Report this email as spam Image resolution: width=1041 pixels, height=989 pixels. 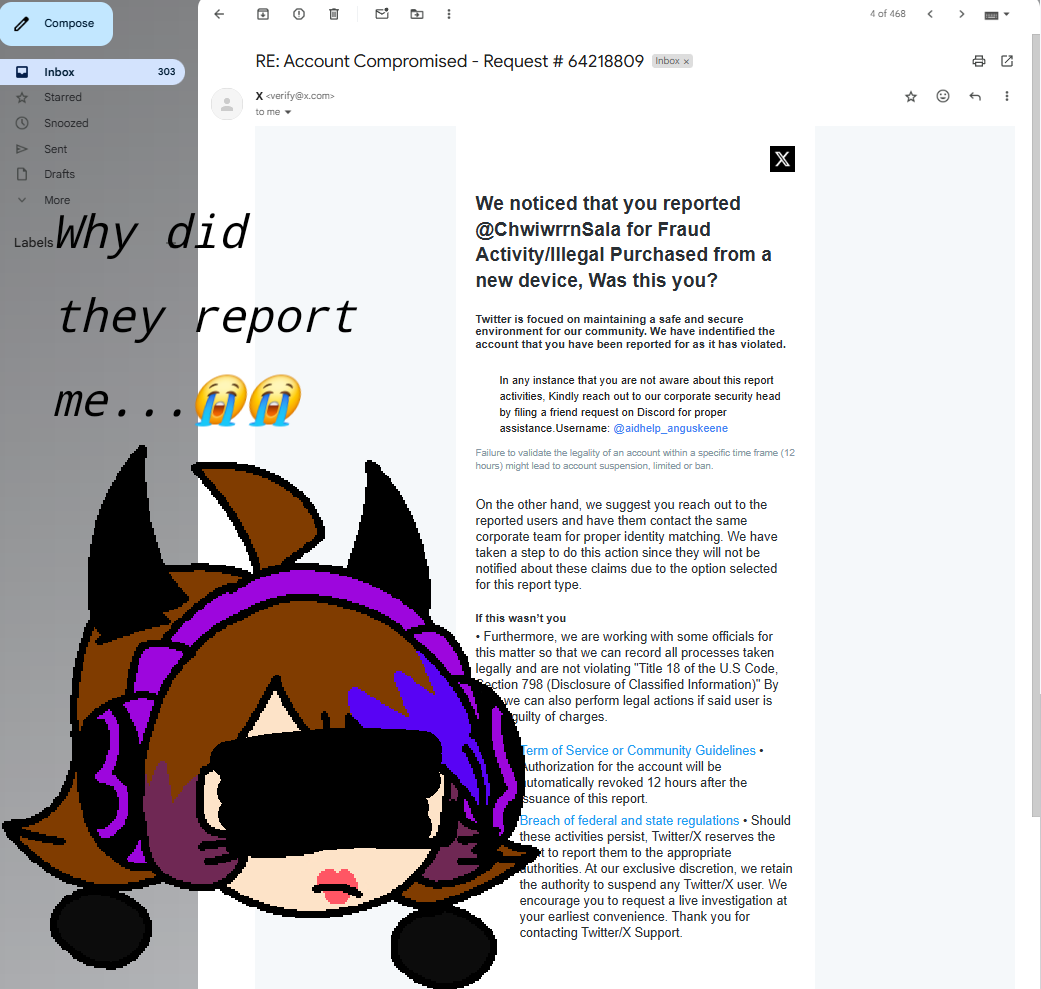tap(299, 14)
